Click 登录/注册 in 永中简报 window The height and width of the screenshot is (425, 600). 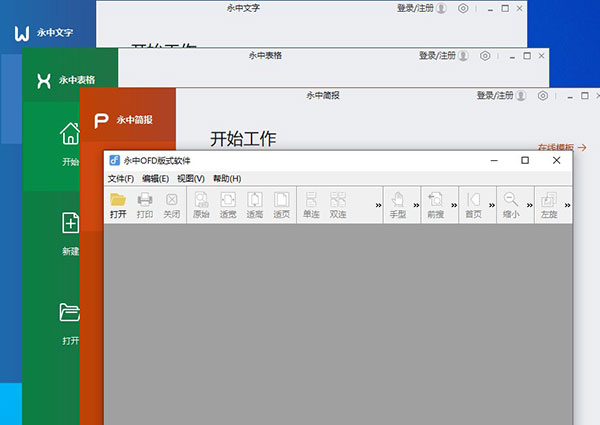[498, 96]
